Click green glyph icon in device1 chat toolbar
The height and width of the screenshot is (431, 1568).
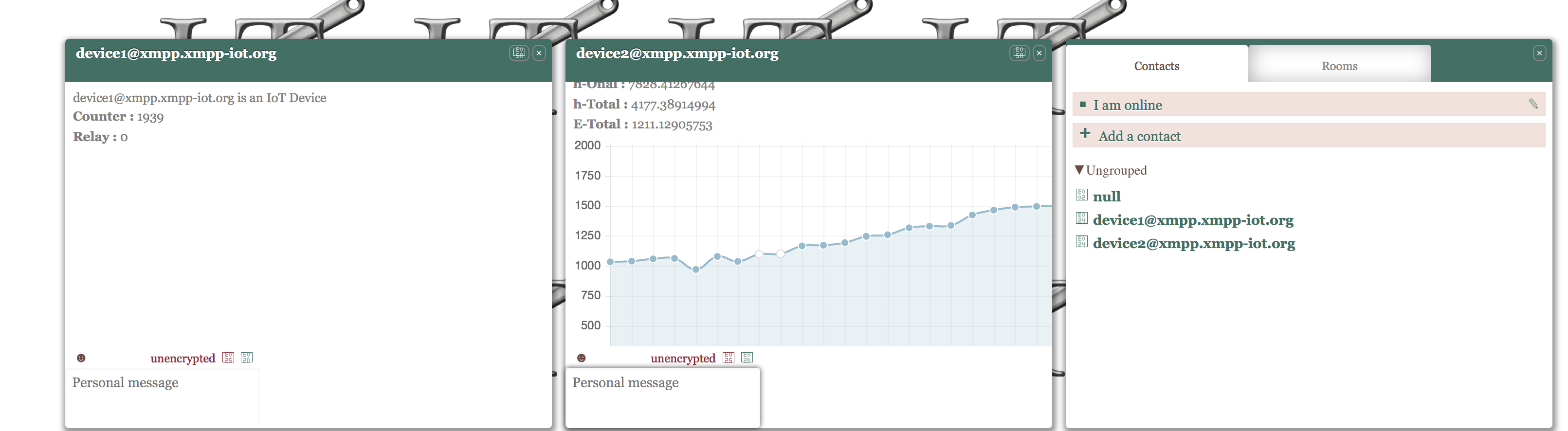(x=247, y=358)
